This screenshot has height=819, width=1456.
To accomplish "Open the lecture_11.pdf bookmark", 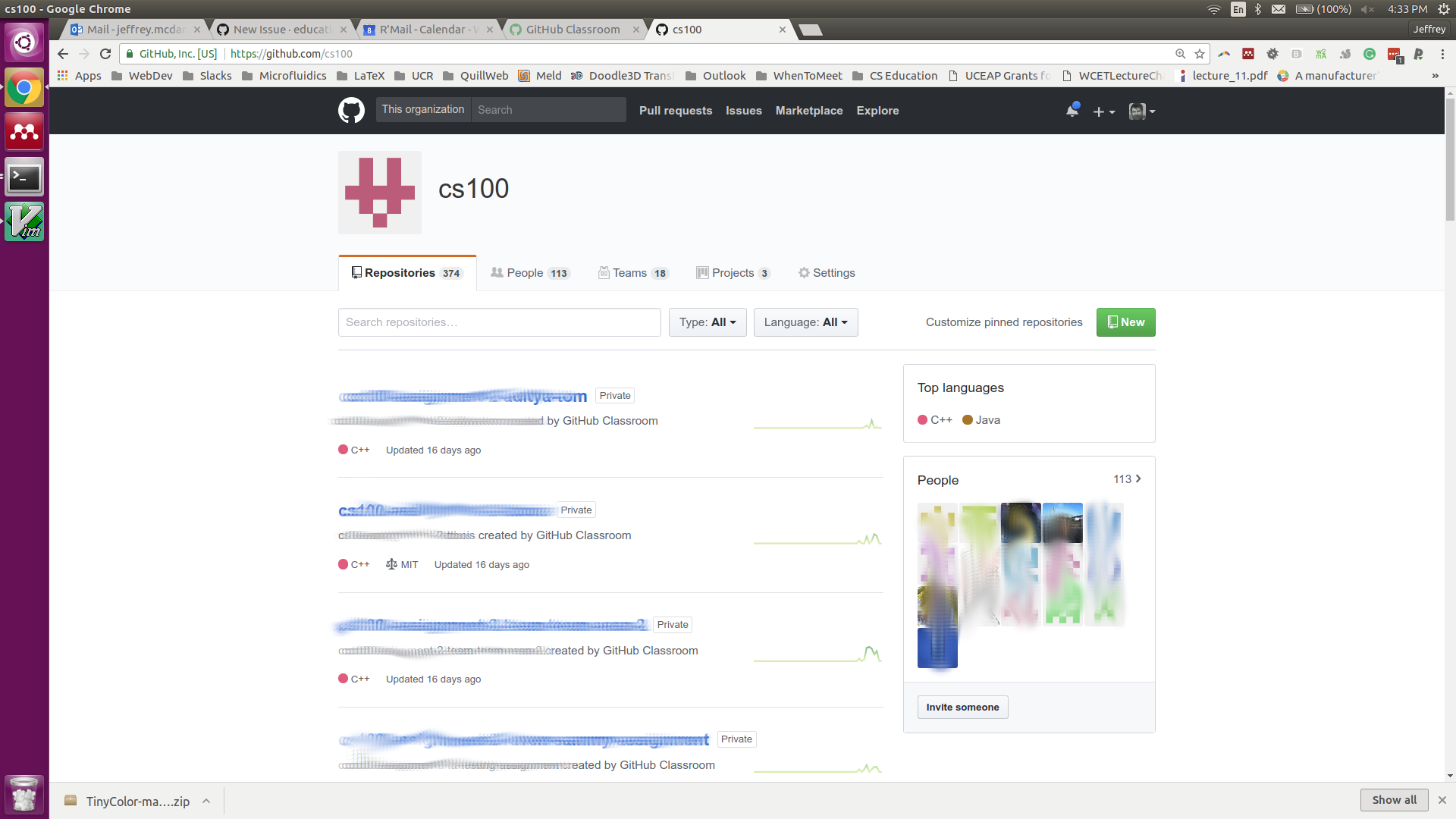I will (1221, 76).
